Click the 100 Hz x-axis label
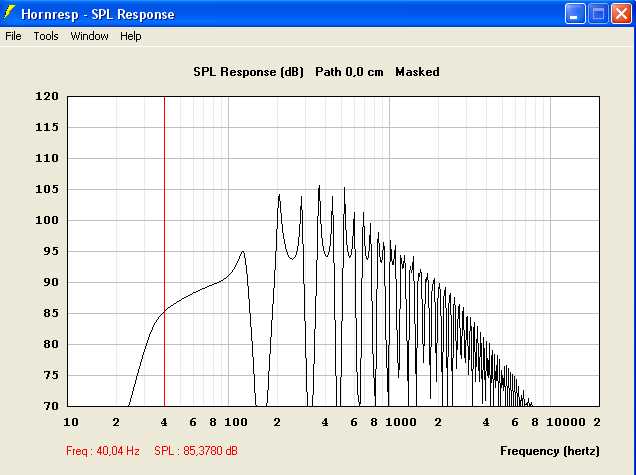Viewport: 636px width, 475px height. [x=236, y=422]
